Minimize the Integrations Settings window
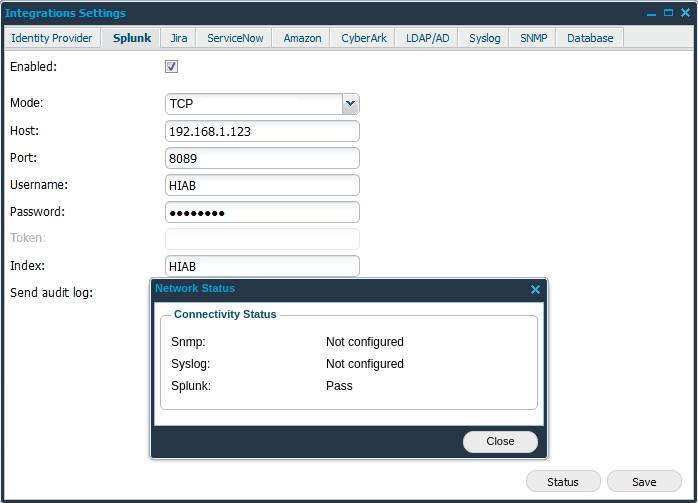698x503 pixels. coord(652,13)
